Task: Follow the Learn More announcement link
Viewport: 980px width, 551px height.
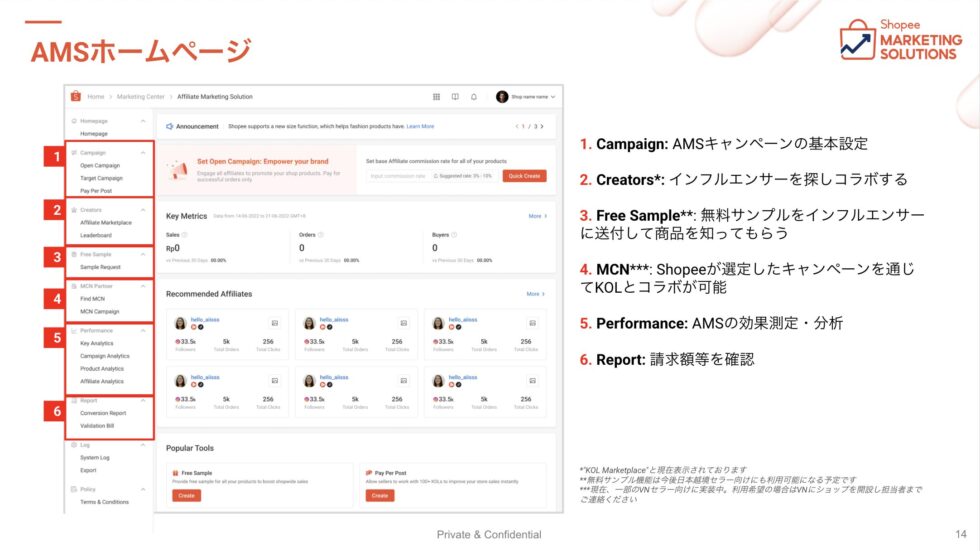Action: (x=420, y=126)
